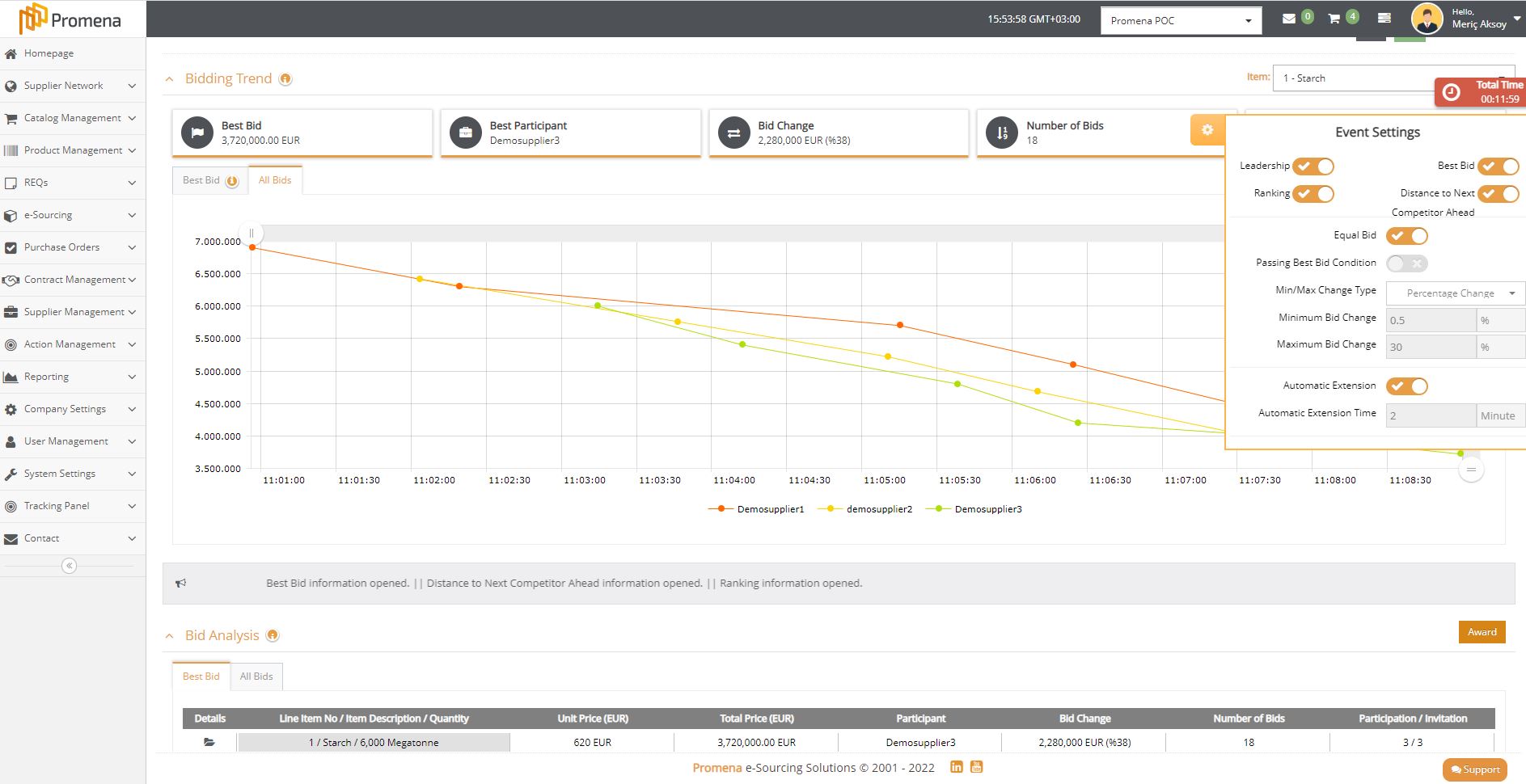Click the Automatic Extension Time input
This screenshot has width=1526, height=784.
[x=1431, y=415]
